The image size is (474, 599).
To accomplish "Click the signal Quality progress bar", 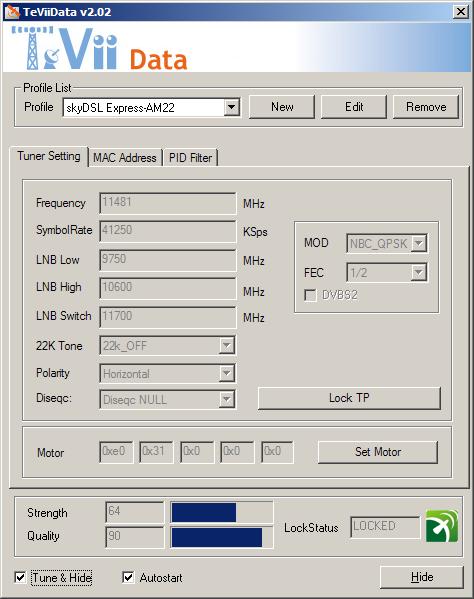I will point(222,537).
